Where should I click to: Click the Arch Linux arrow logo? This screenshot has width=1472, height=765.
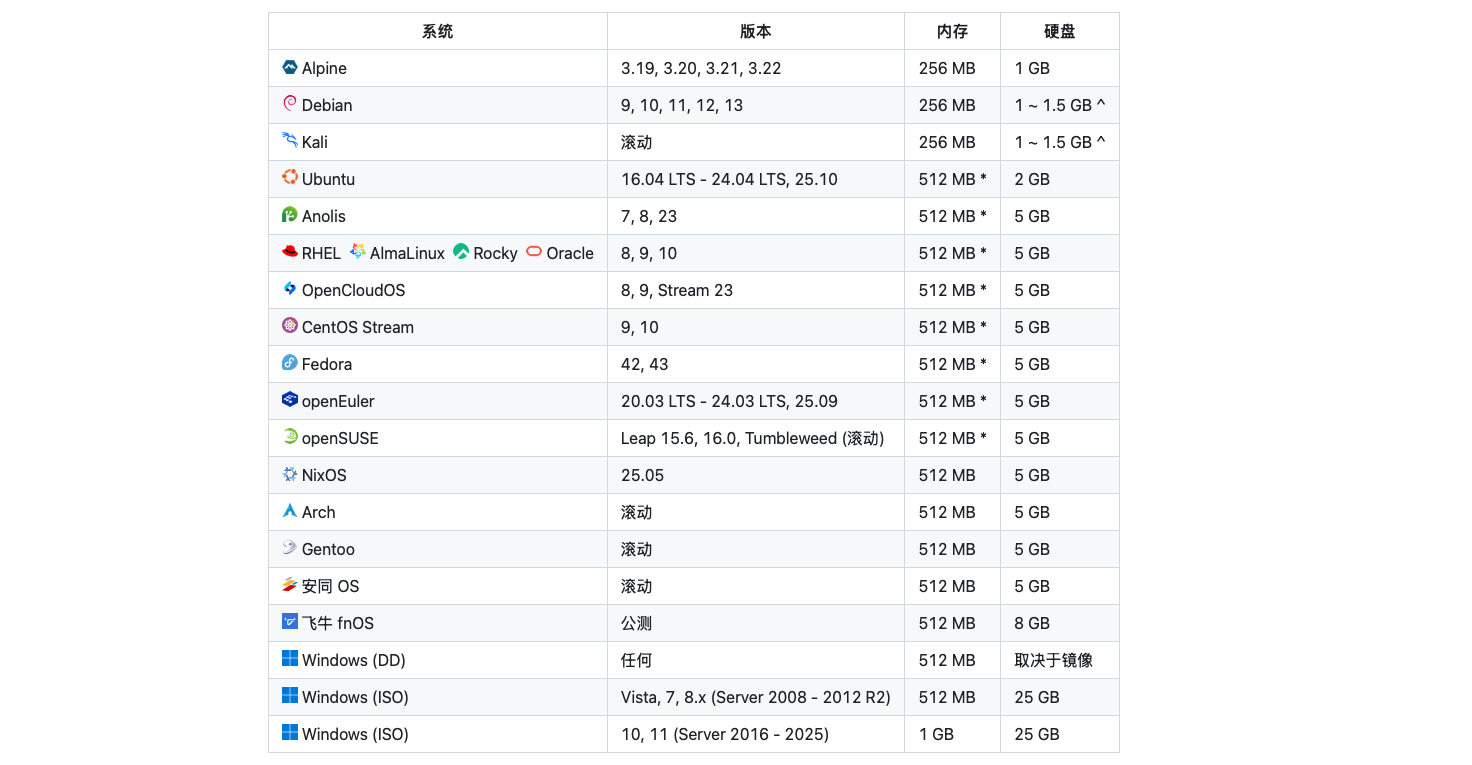288,511
